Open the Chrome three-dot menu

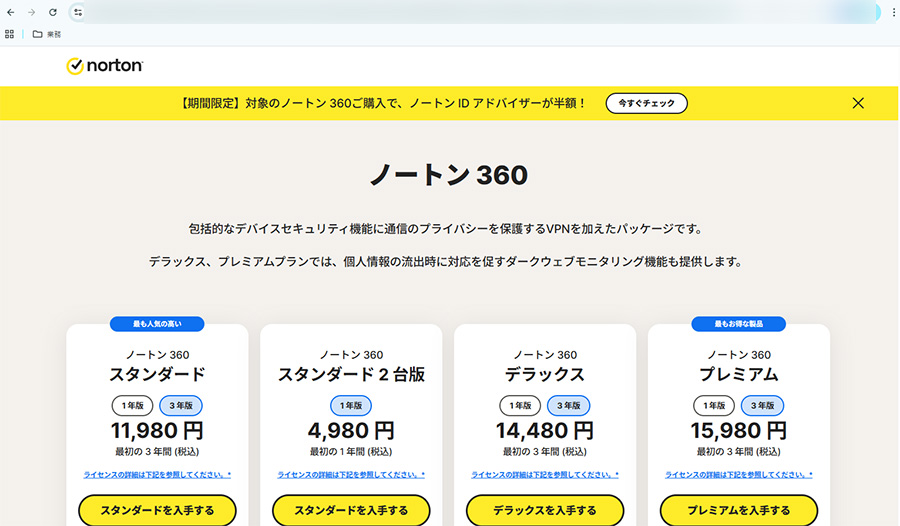pyautogui.click(x=889, y=12)
